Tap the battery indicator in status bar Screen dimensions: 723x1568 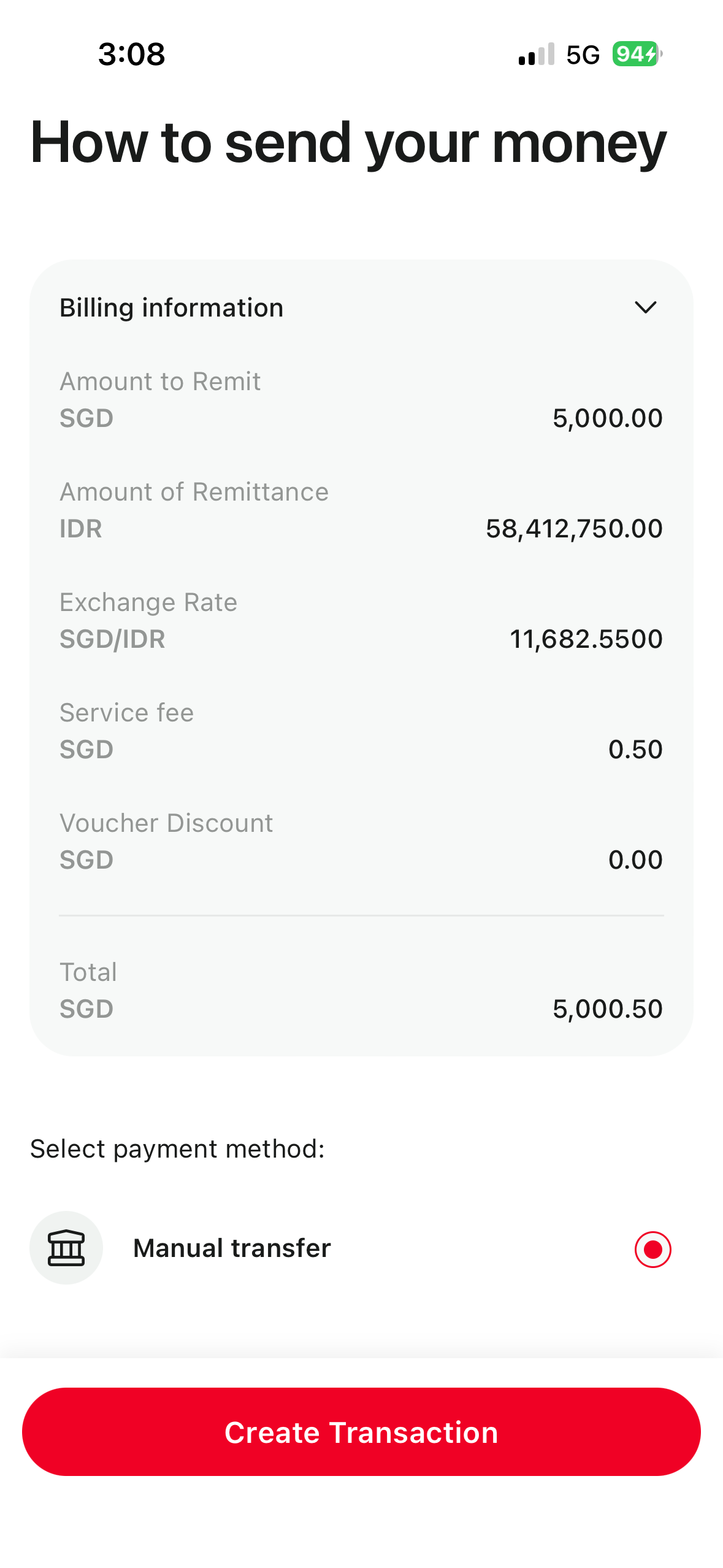[637, 54]
